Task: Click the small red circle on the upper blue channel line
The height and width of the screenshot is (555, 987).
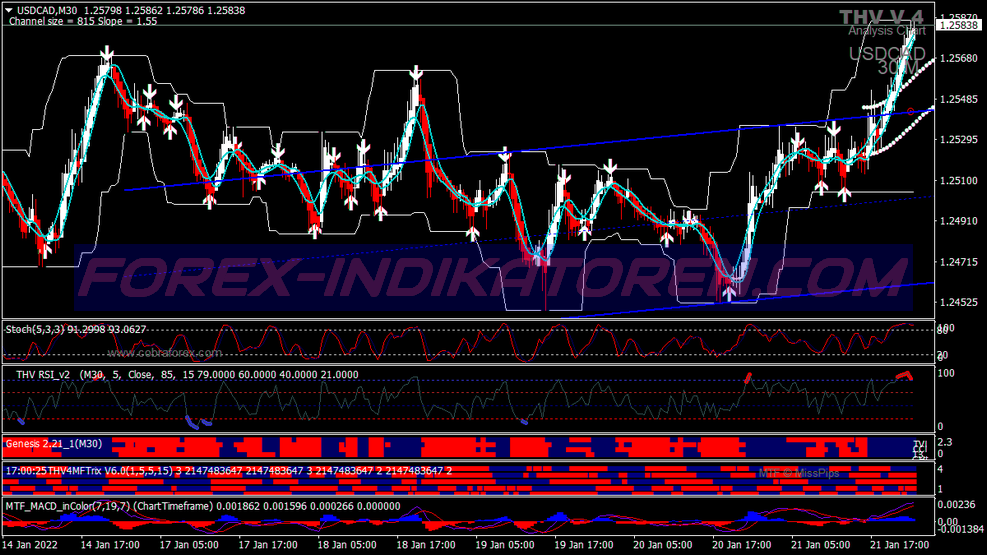Action: tap(910, 111)
